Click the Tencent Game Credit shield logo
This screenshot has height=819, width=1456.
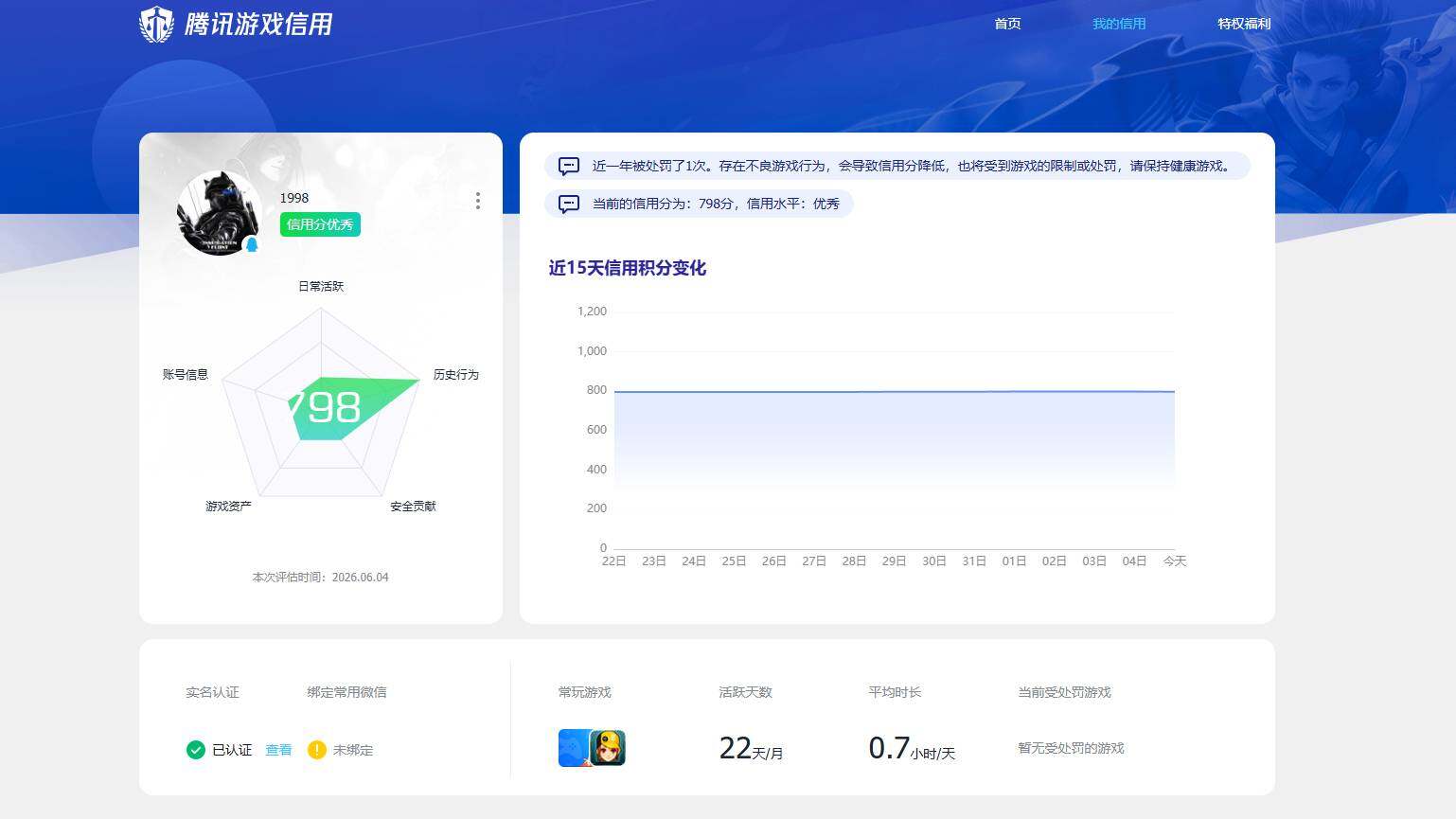point(156,25)
